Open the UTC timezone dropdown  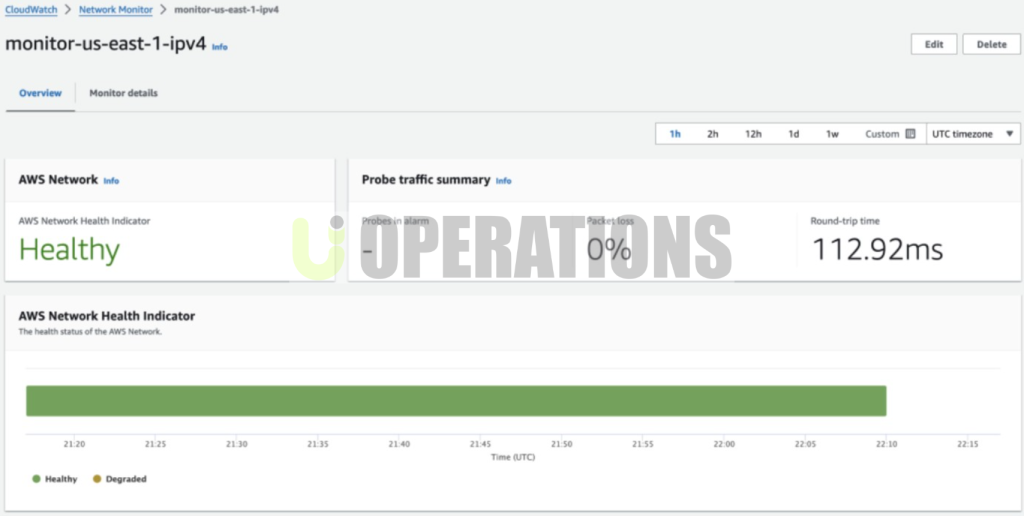coord(973,134)
